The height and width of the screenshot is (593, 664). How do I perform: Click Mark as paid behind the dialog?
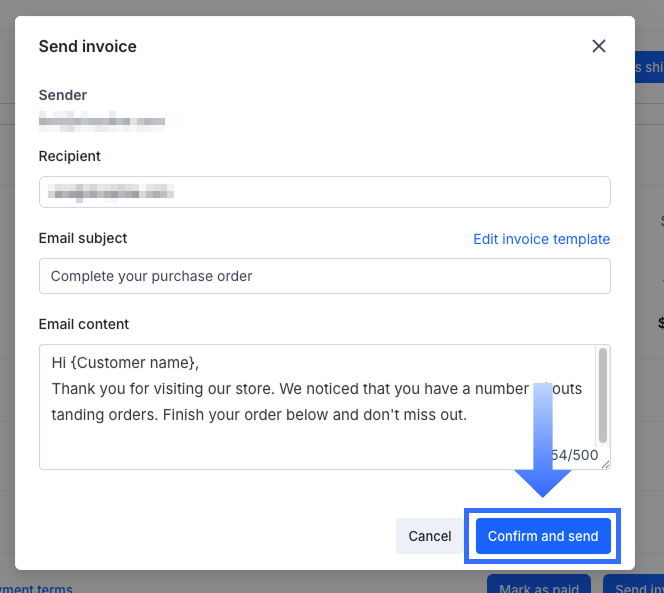pyautogui.click(x=538, y=586)
